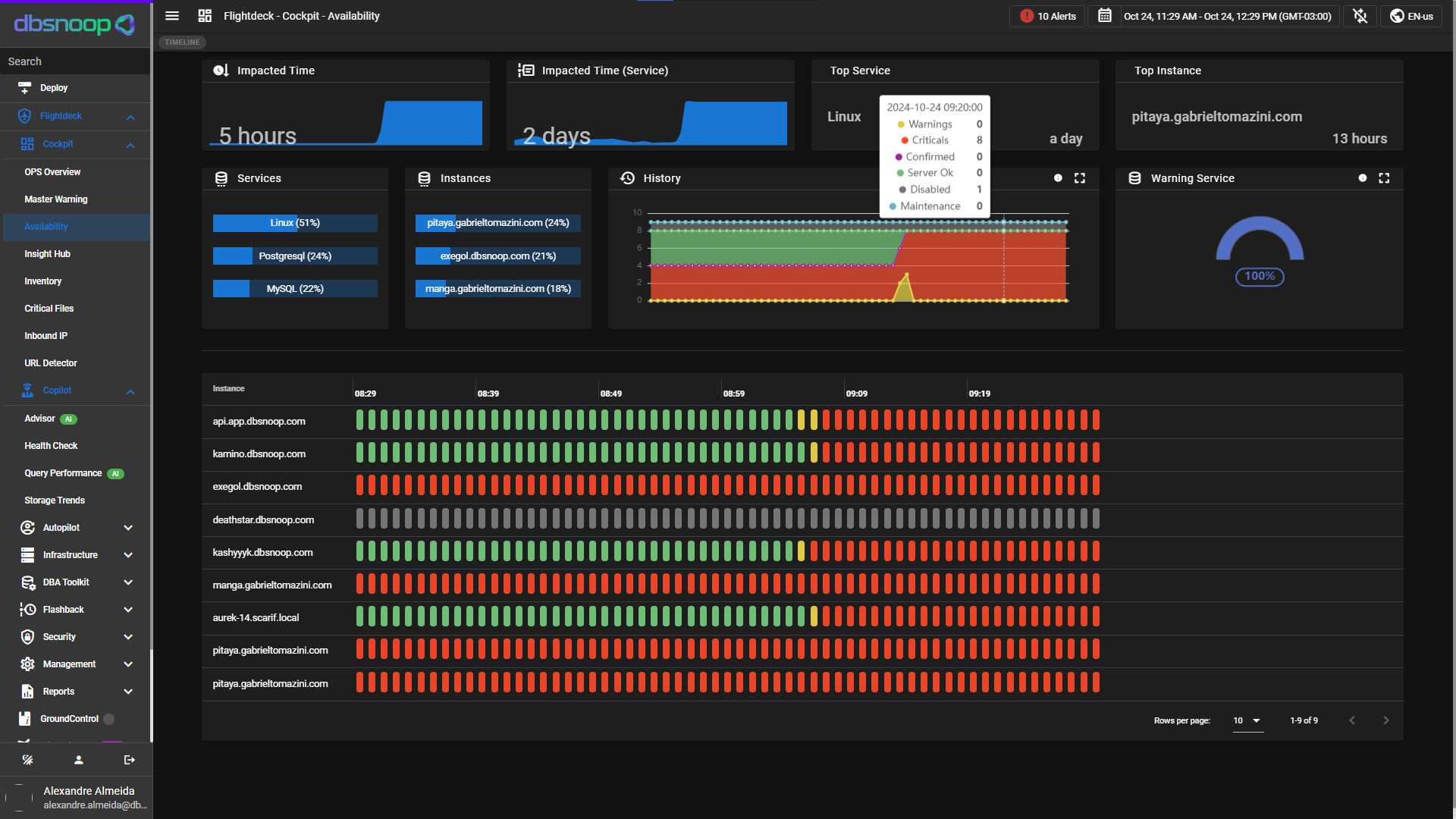Screen dimensions: 1456x819
Task: Click the dbsnoop logo
Action: coord(74,24)
